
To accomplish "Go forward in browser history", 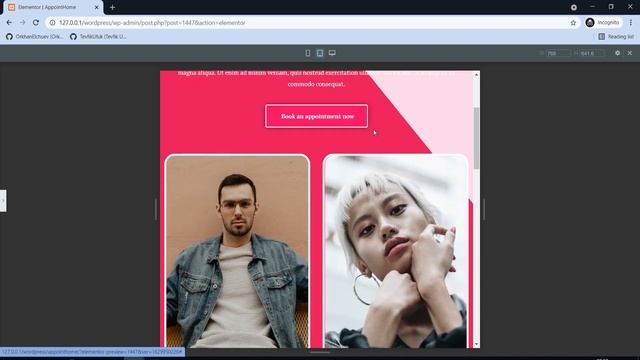I will [x=22, y=23].
